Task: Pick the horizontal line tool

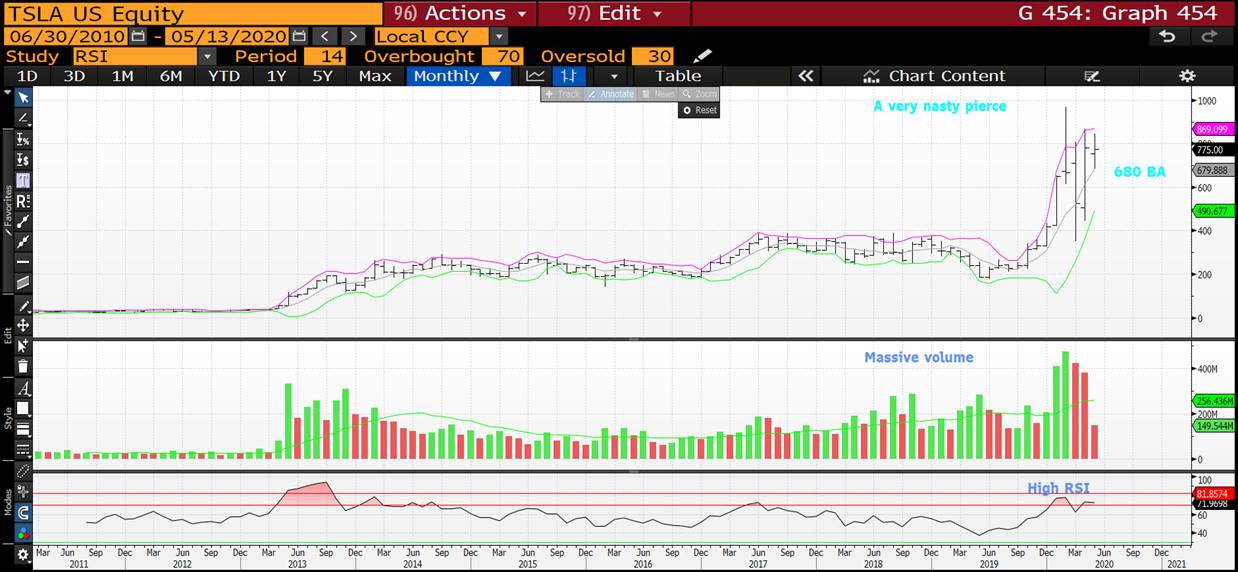Action: 22,262
